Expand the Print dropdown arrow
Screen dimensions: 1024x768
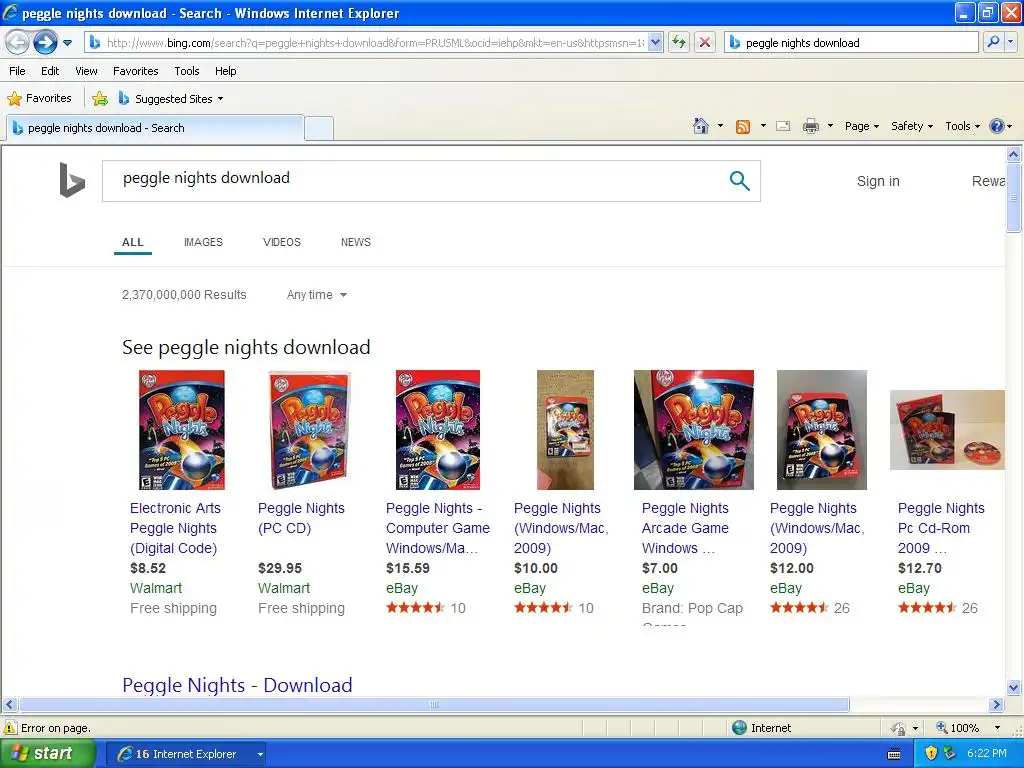[x=830, y=126]
